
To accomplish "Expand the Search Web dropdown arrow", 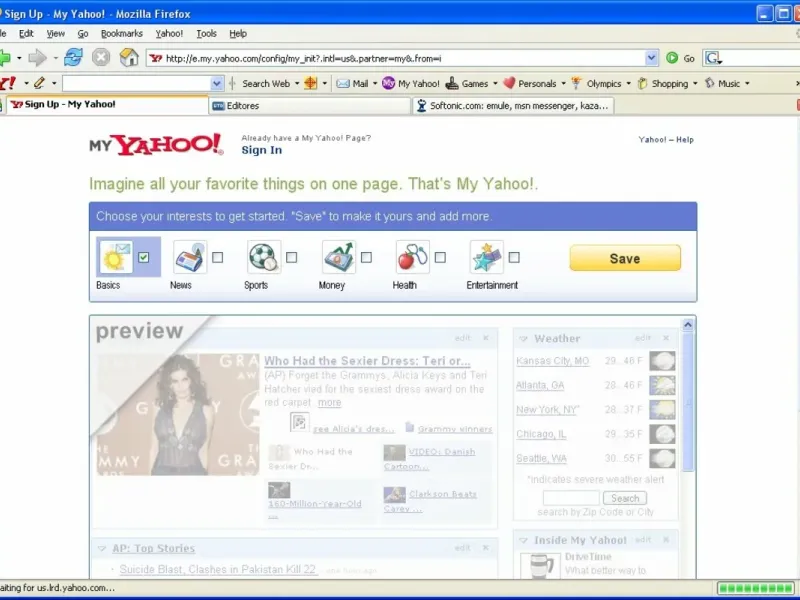I will pyautogui.click(x=297, y=84).
